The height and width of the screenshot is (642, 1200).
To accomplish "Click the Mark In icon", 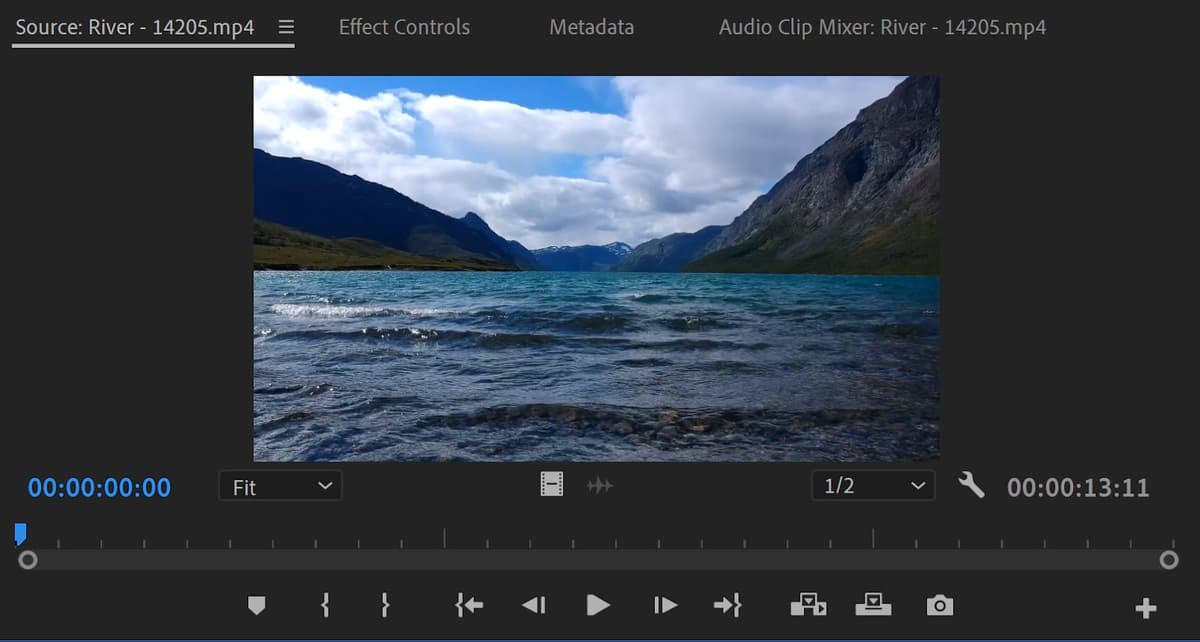I will pos(324,605).
